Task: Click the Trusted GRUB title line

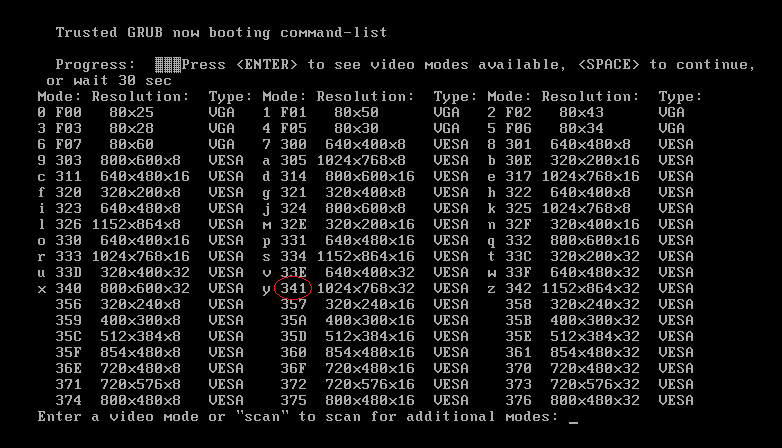Action: tap(221, 32)
